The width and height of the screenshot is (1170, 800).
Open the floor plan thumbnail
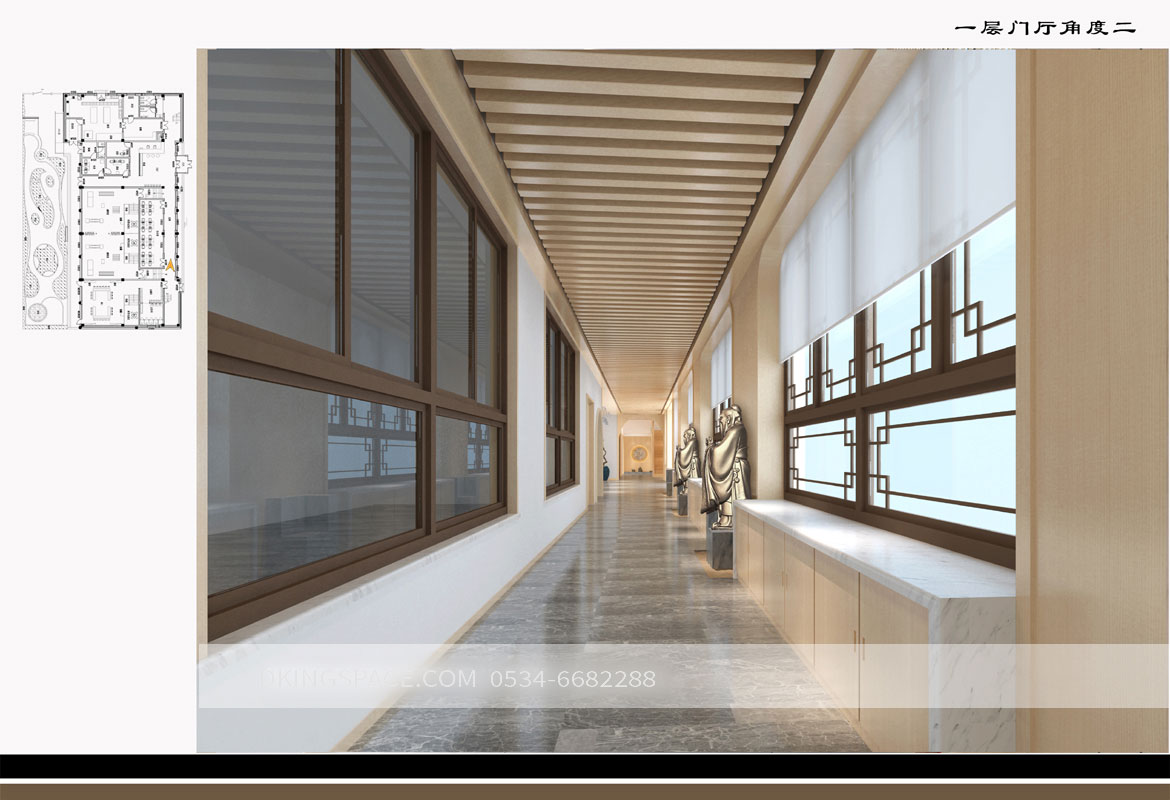[x=103, y=210]
